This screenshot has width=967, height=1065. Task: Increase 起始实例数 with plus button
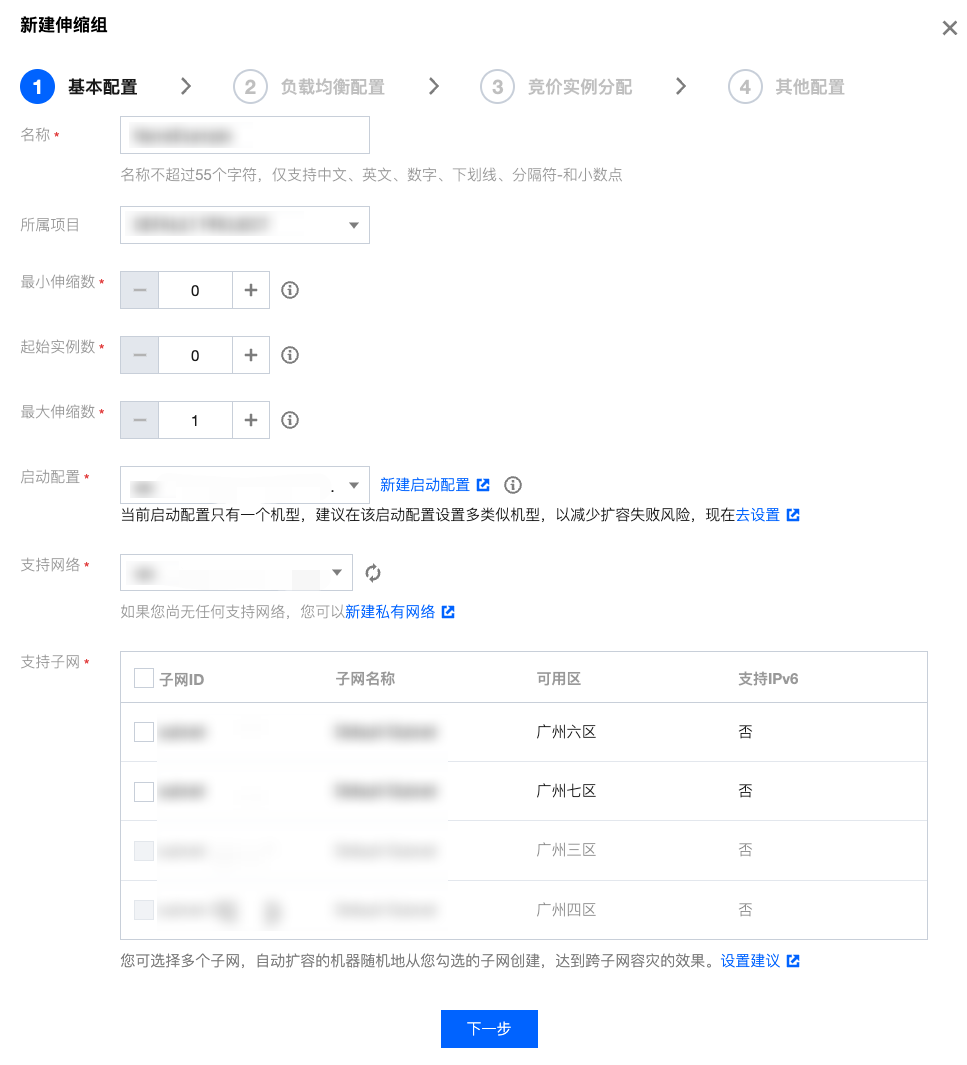251,355
